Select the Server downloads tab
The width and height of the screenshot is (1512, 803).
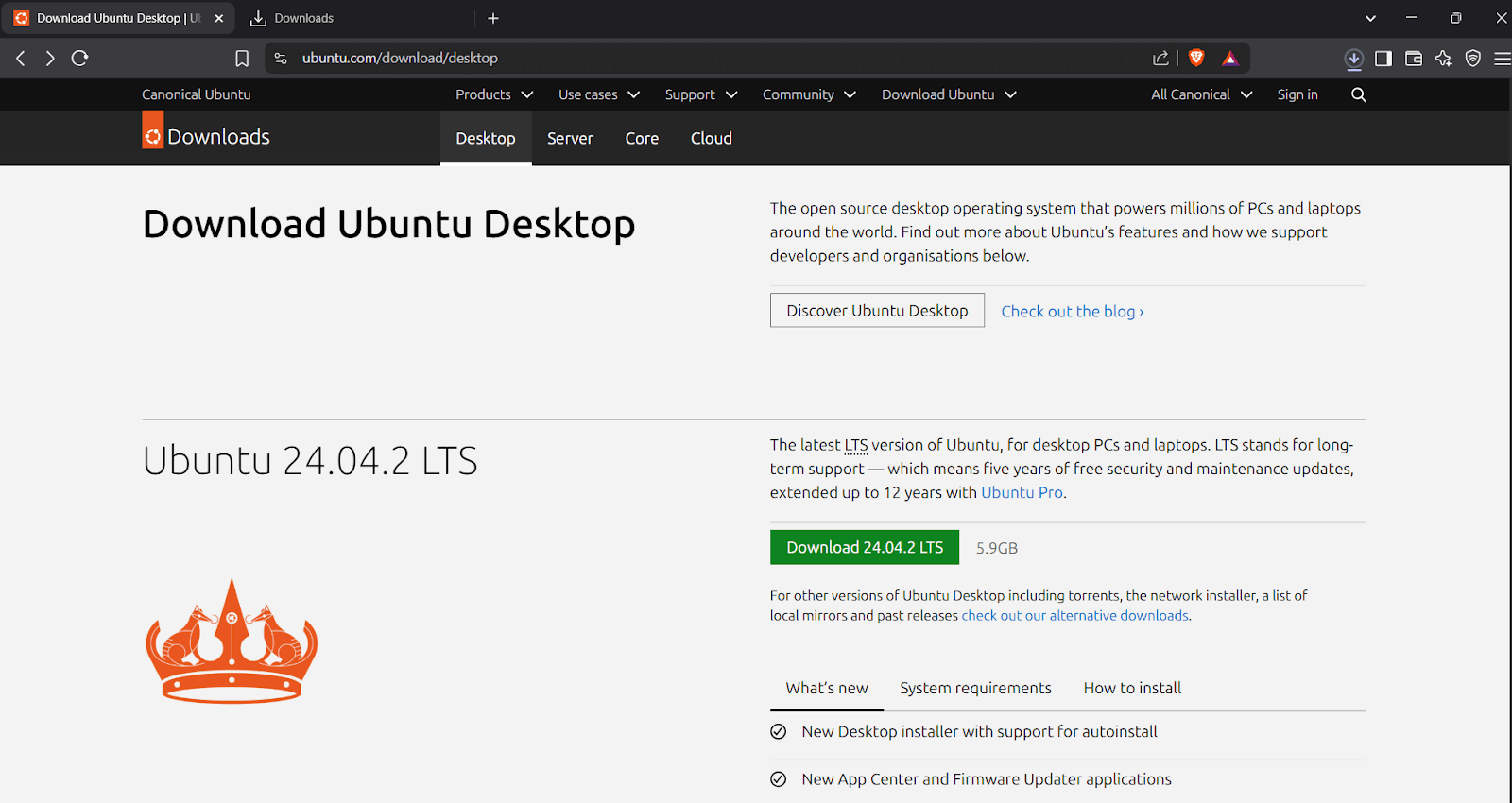pos(570,138)
